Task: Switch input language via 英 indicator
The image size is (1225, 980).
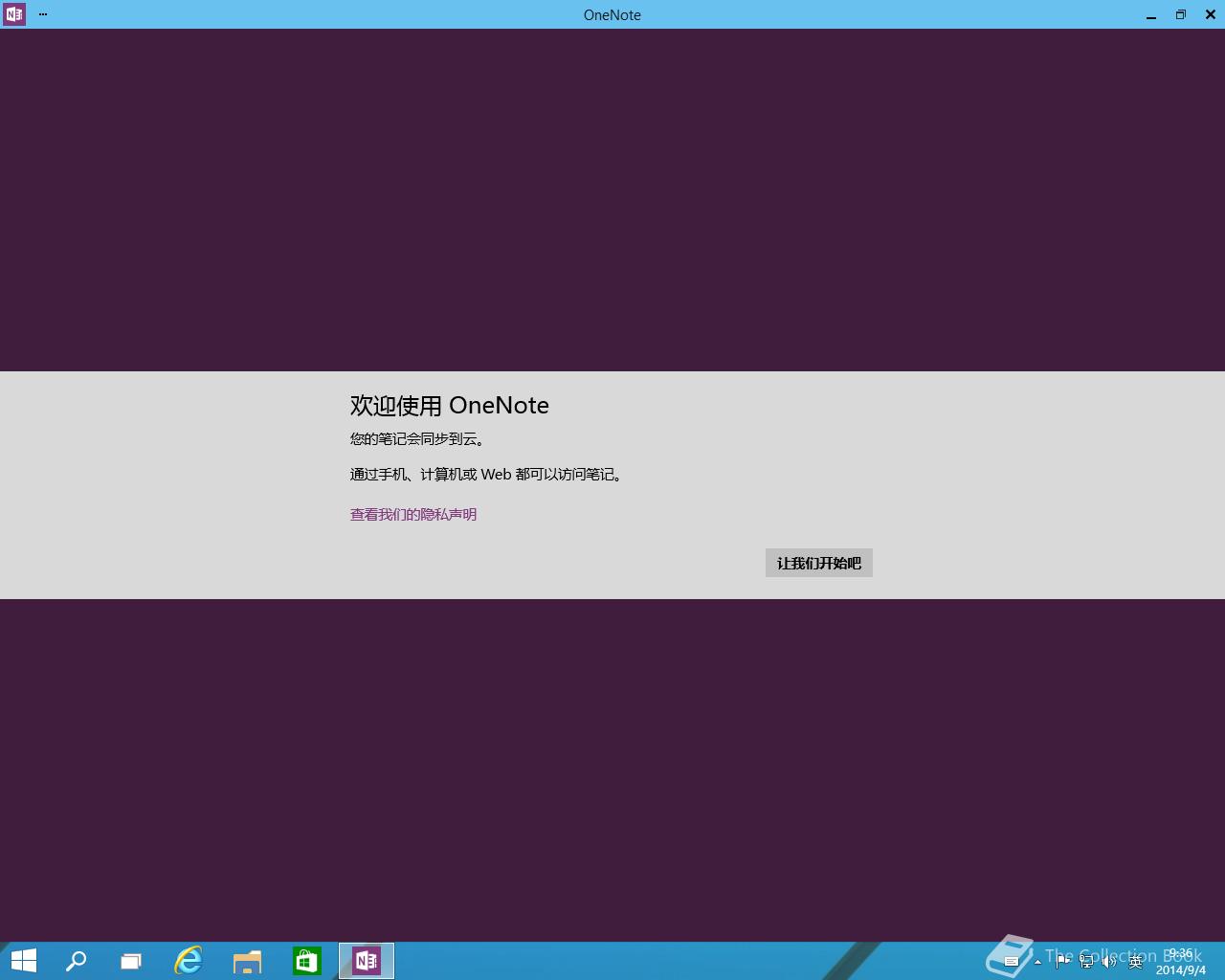Action: [x=1135, y=961]
